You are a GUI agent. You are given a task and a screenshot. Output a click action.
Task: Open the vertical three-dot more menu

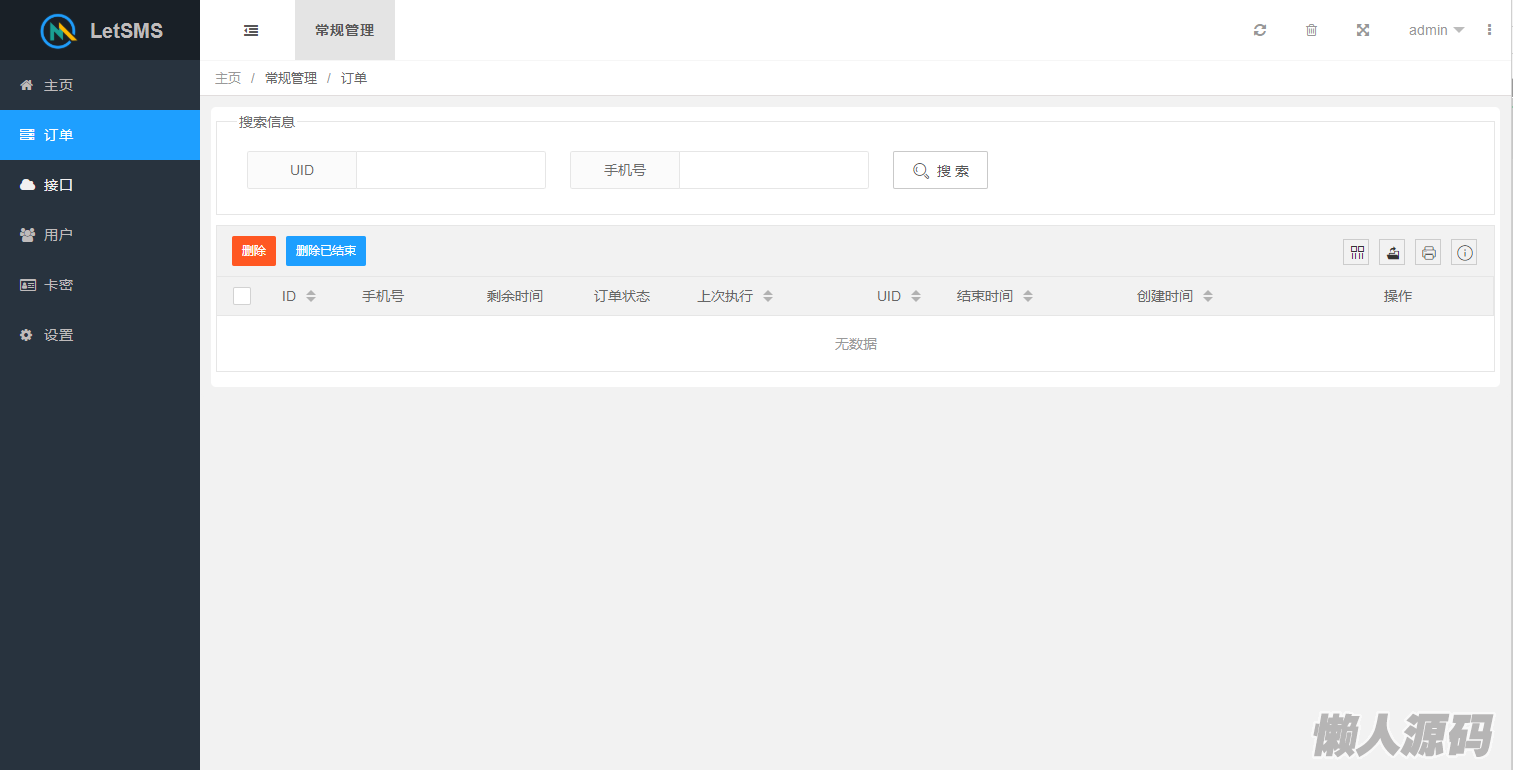(x=1489, y=30)
